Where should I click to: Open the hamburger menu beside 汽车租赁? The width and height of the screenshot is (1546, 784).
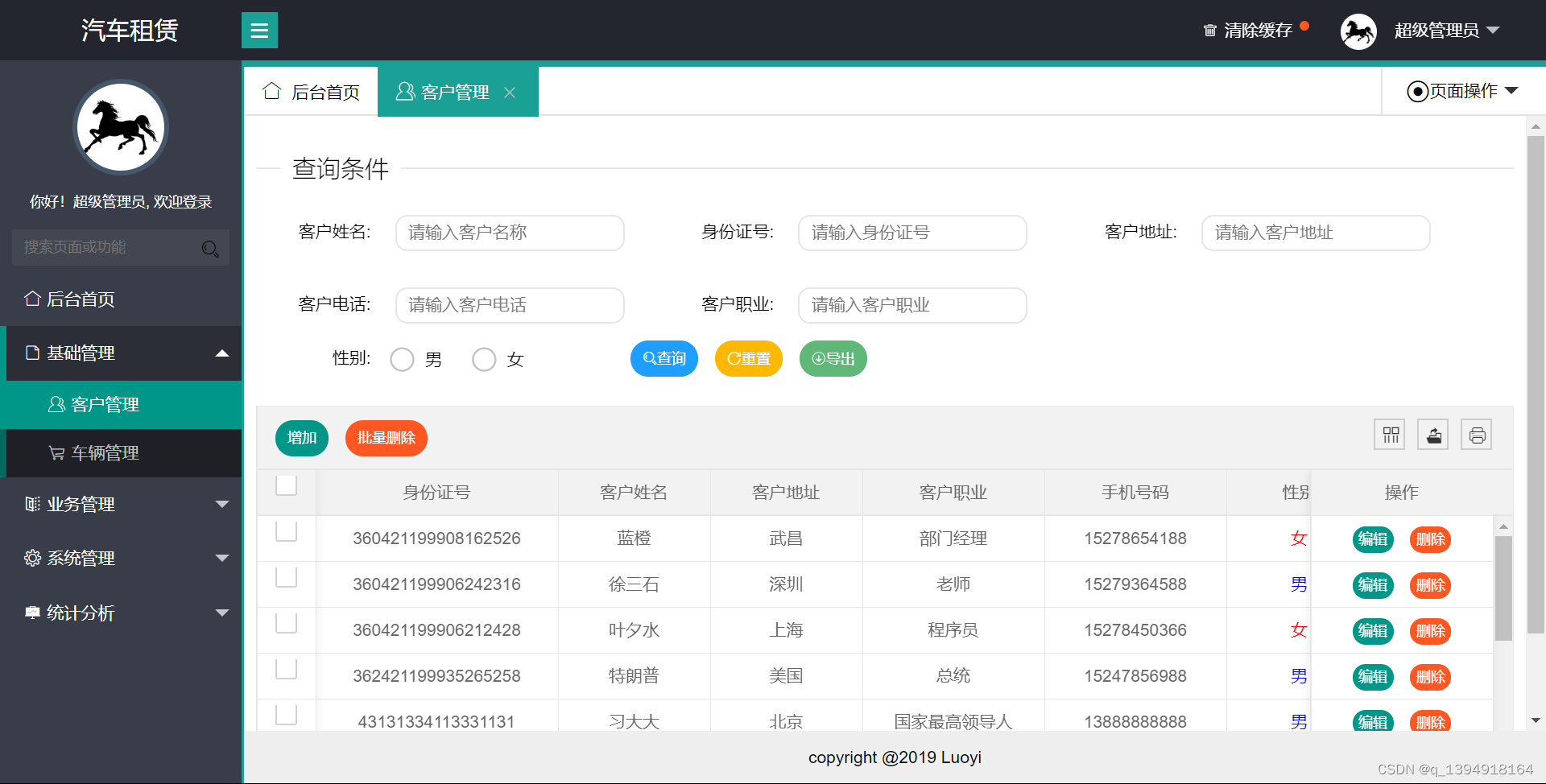point(259,30)
